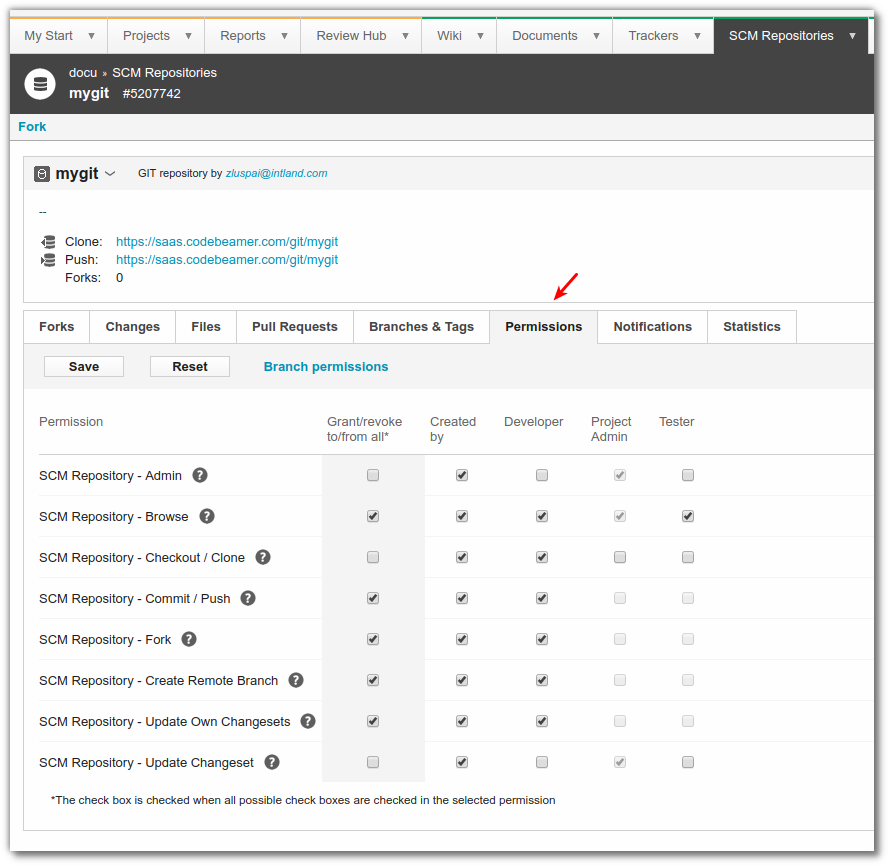Uncheck Developer for Checkout / Clone

pos(542,557)
